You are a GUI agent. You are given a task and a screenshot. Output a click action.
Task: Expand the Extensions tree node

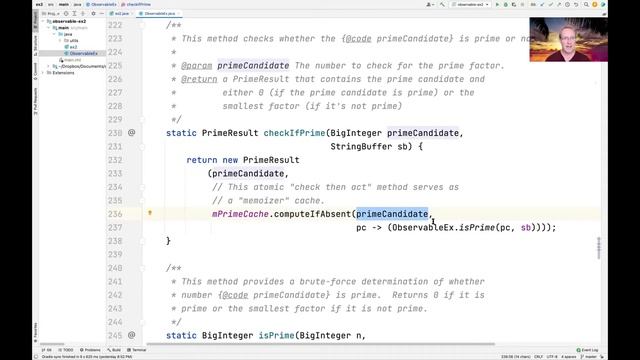pos(43,73)
